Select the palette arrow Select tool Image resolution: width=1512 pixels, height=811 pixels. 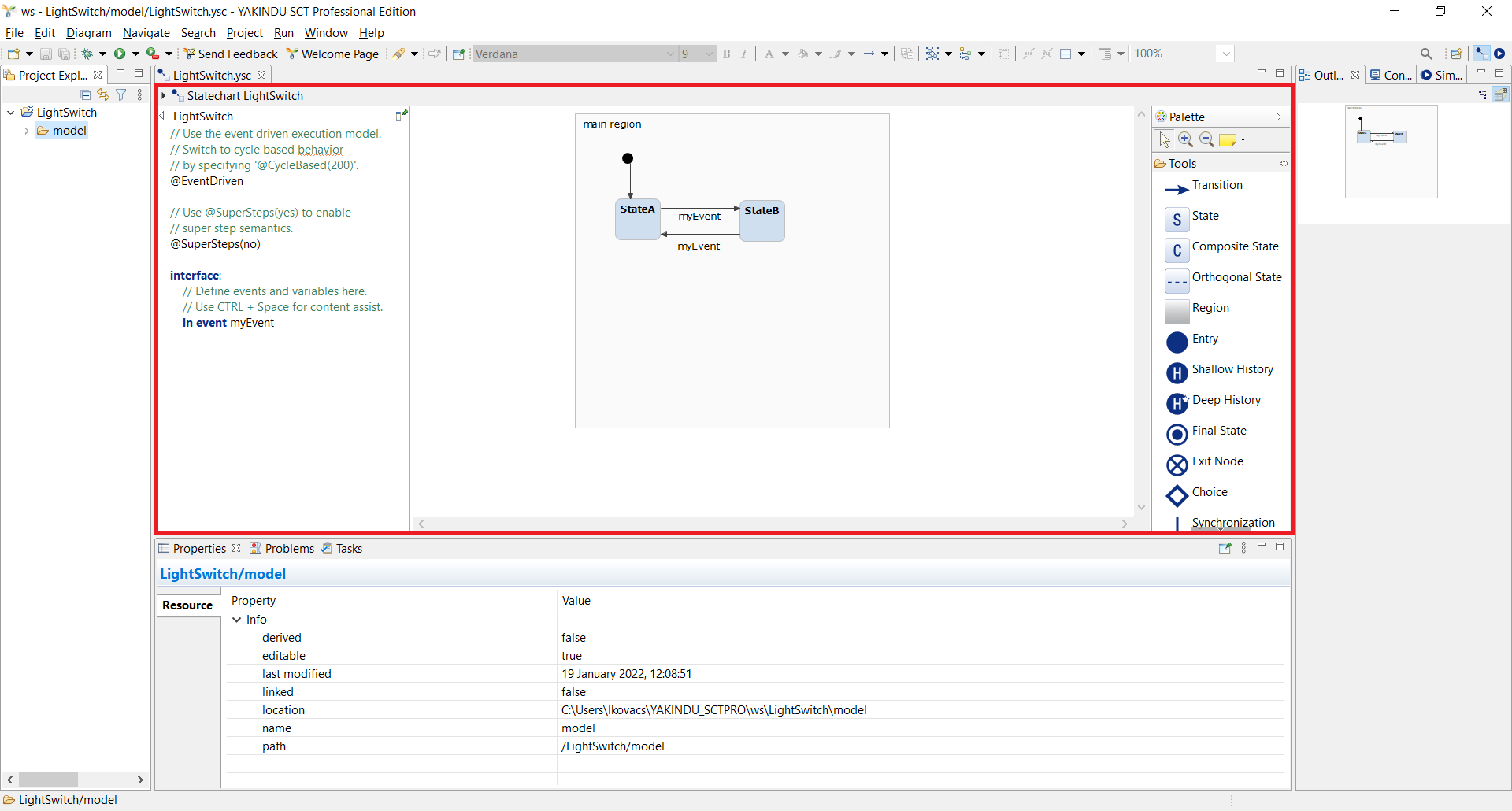coord(1165,139)
